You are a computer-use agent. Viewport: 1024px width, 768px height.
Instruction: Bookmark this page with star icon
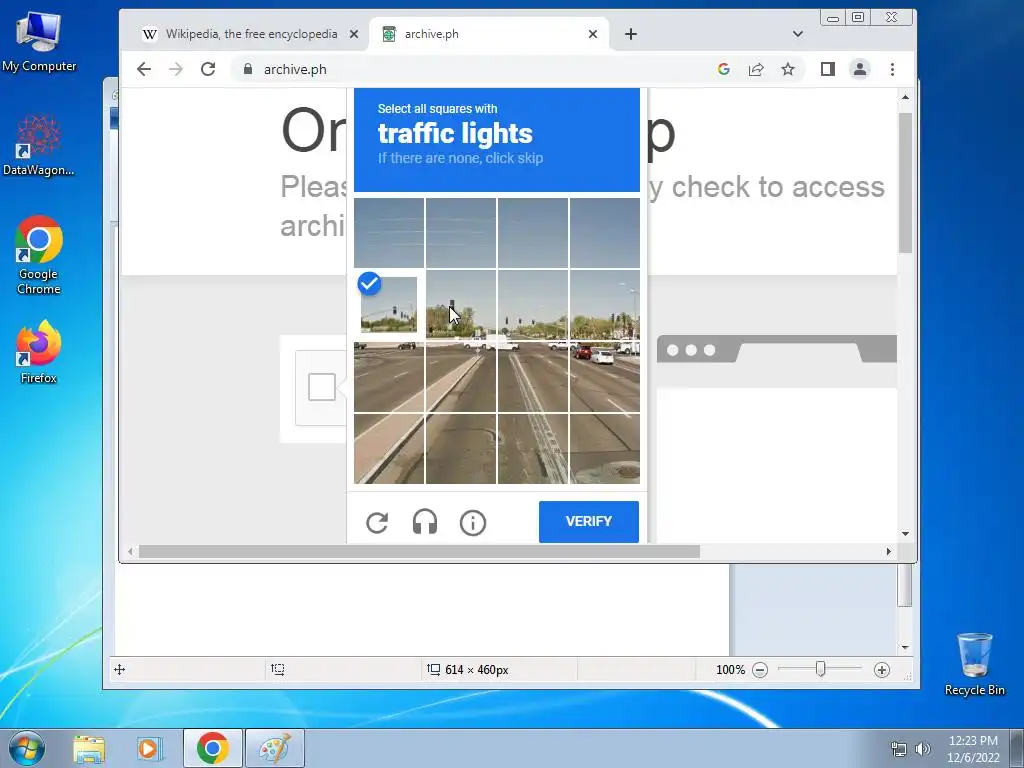[788, 69]
